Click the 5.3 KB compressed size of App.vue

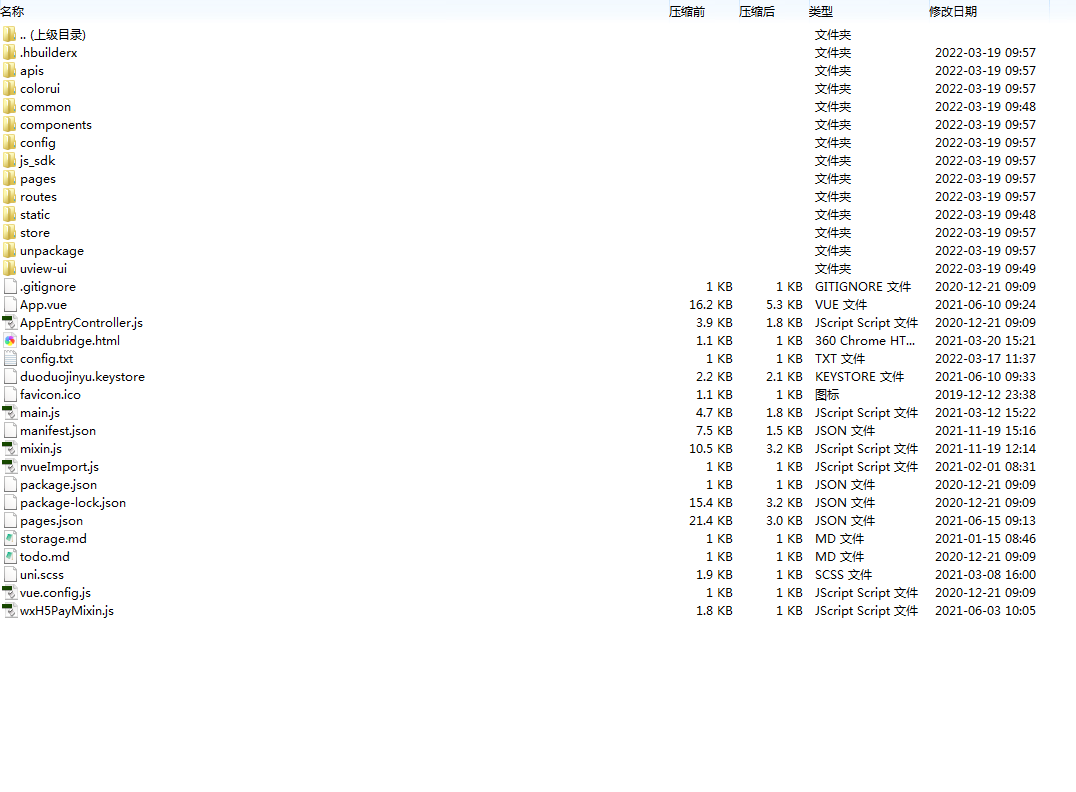click(x=784, y=305)
